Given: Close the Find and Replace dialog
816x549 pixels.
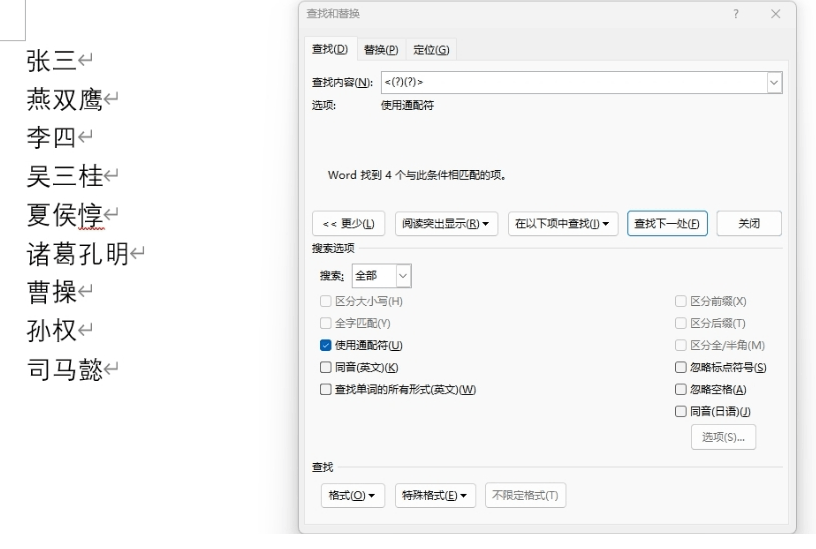Looking at the screenshot, I should pos(775,14).
